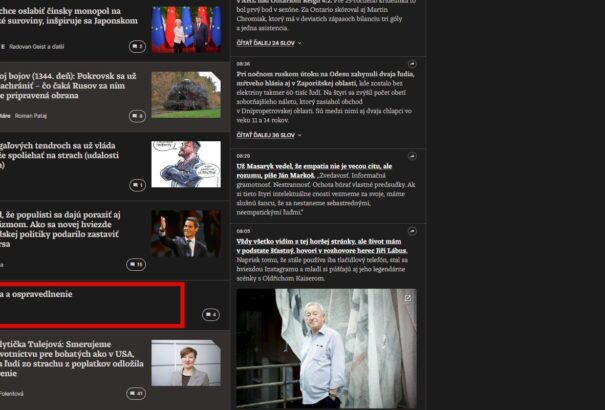The height and width of the screenshot is (410, 605).
Task: Select the 08:20 timestamp
Action: (243, 156)
